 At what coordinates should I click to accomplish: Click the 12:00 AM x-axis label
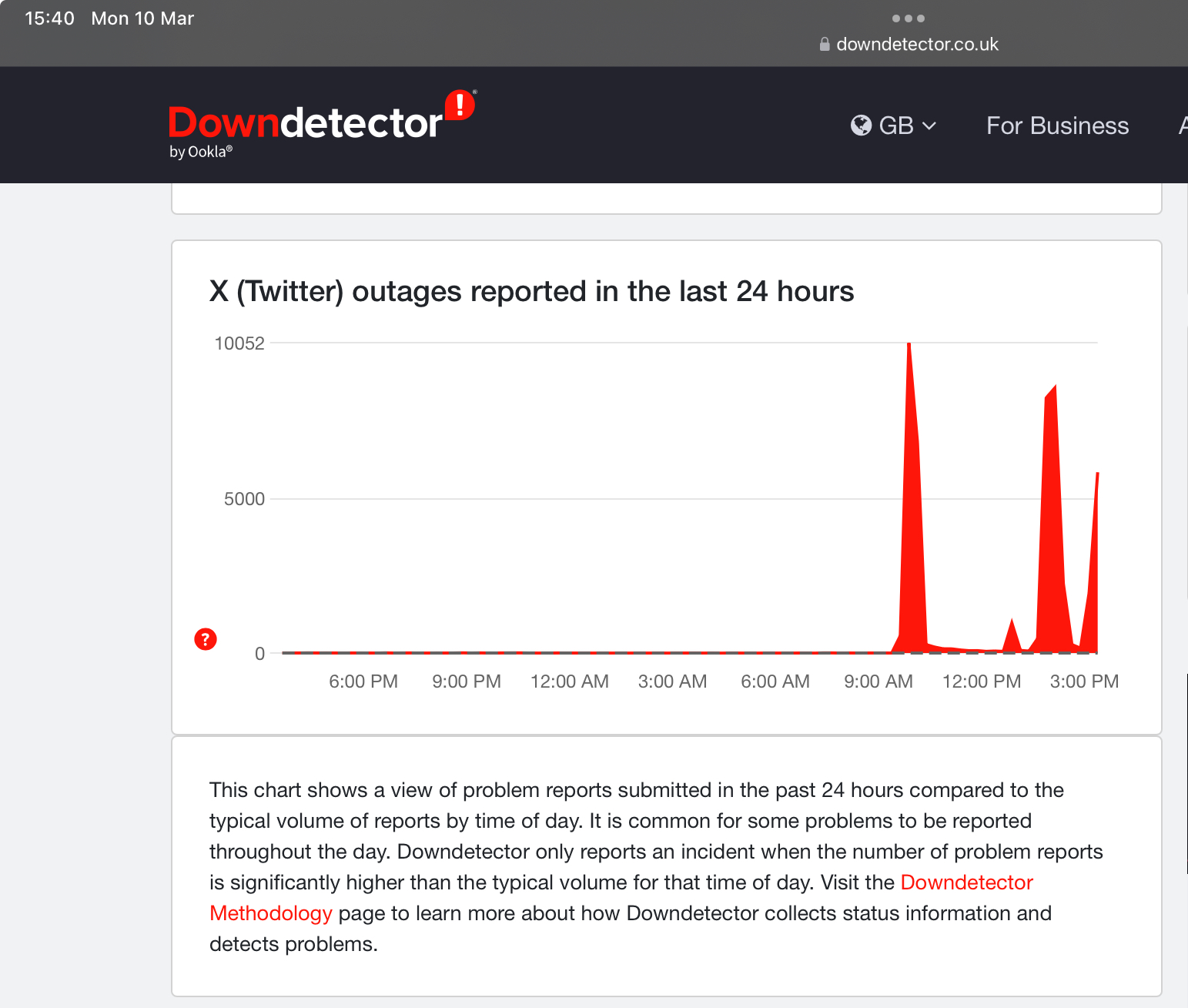[570, 681]
